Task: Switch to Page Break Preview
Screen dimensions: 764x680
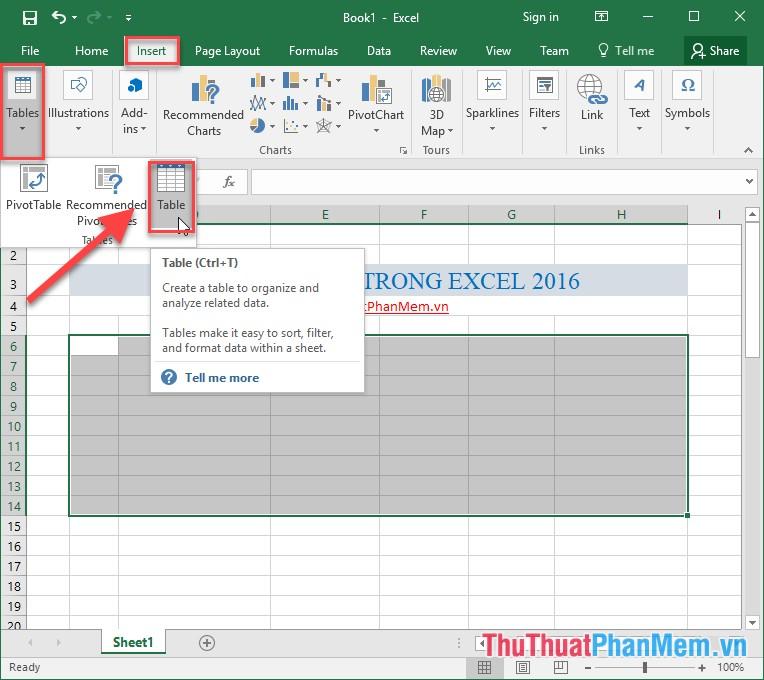Action: (x=561, y=667)
